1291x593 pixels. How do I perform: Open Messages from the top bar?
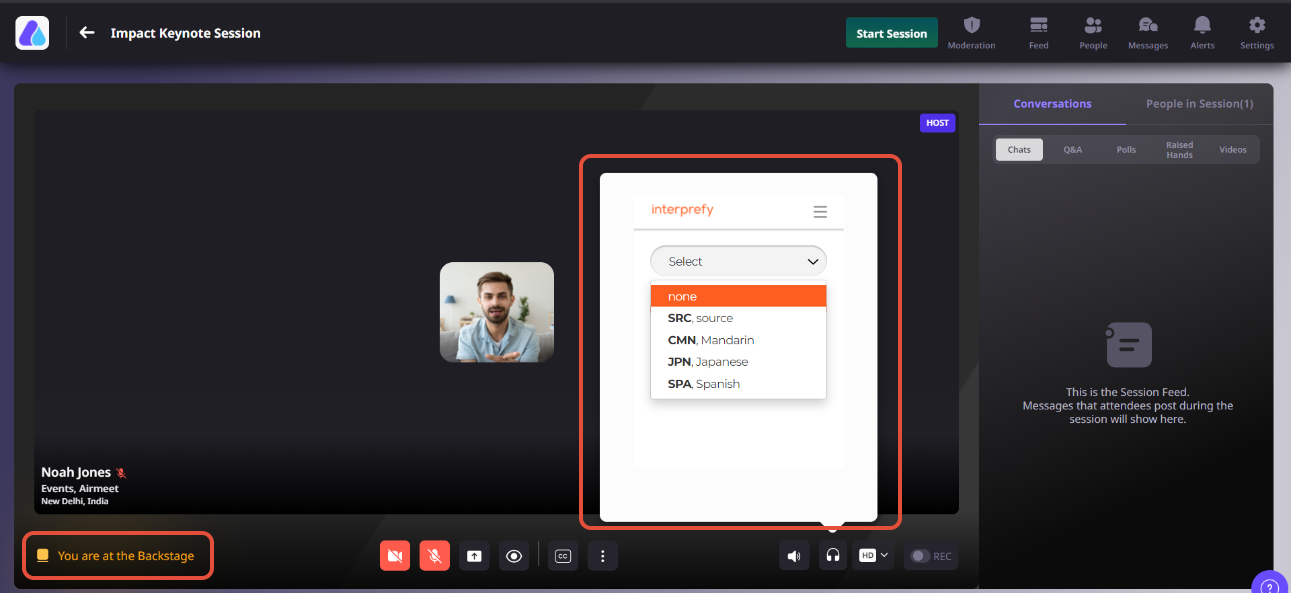(1148, 33)
